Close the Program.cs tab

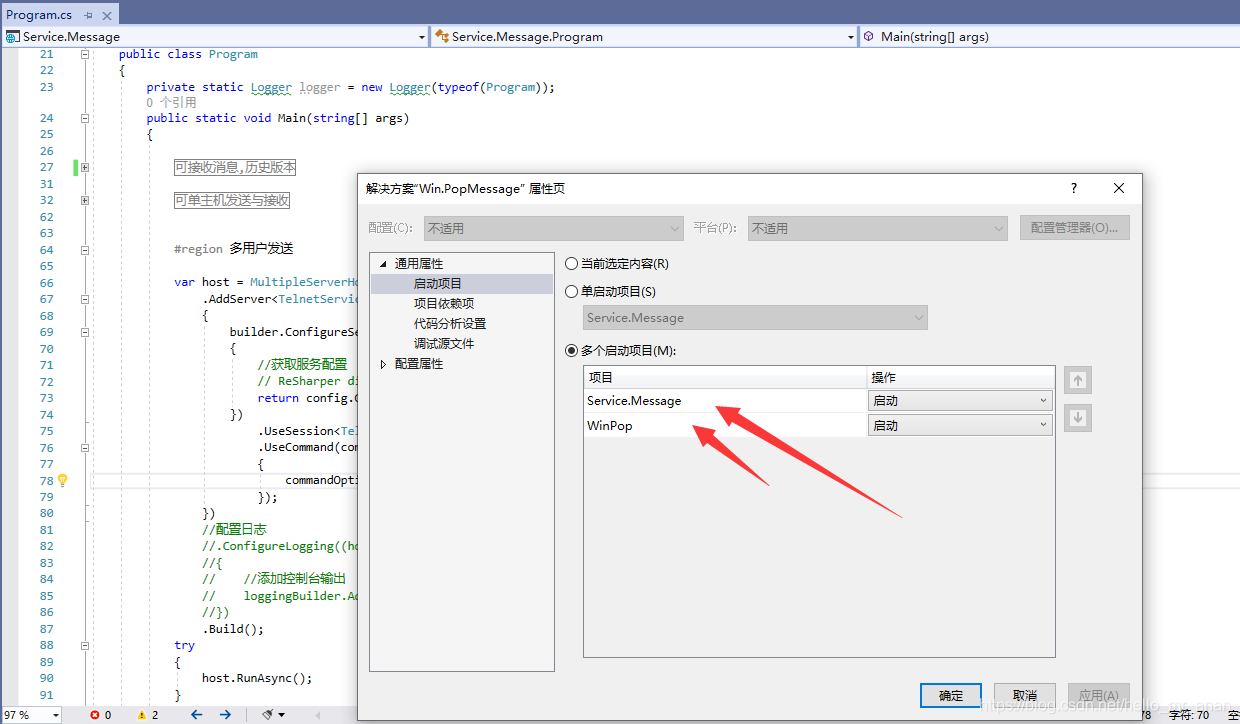[x=106, y=15]
